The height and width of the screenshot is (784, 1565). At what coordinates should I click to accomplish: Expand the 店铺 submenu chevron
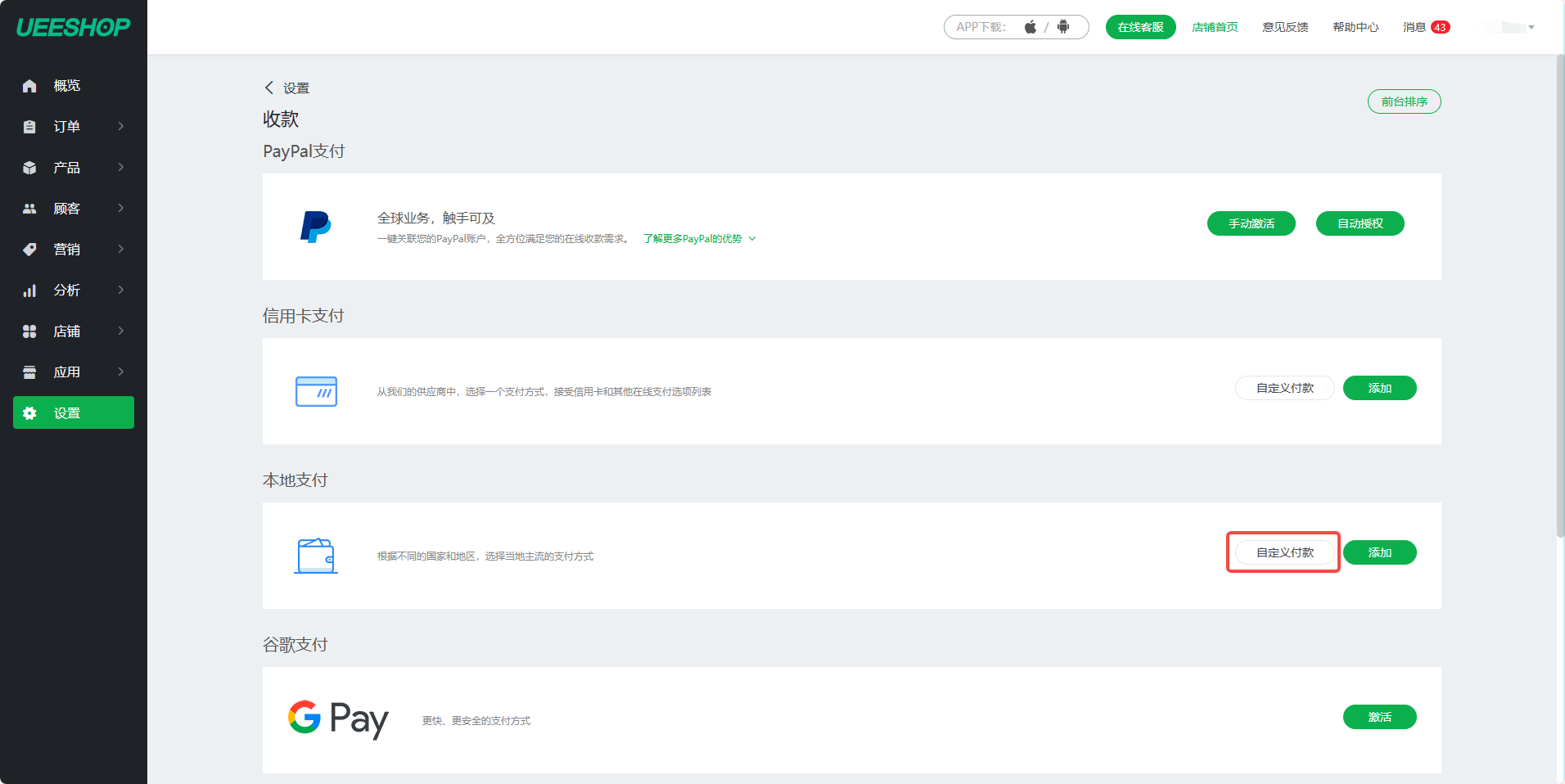click(x=121, y=331)
